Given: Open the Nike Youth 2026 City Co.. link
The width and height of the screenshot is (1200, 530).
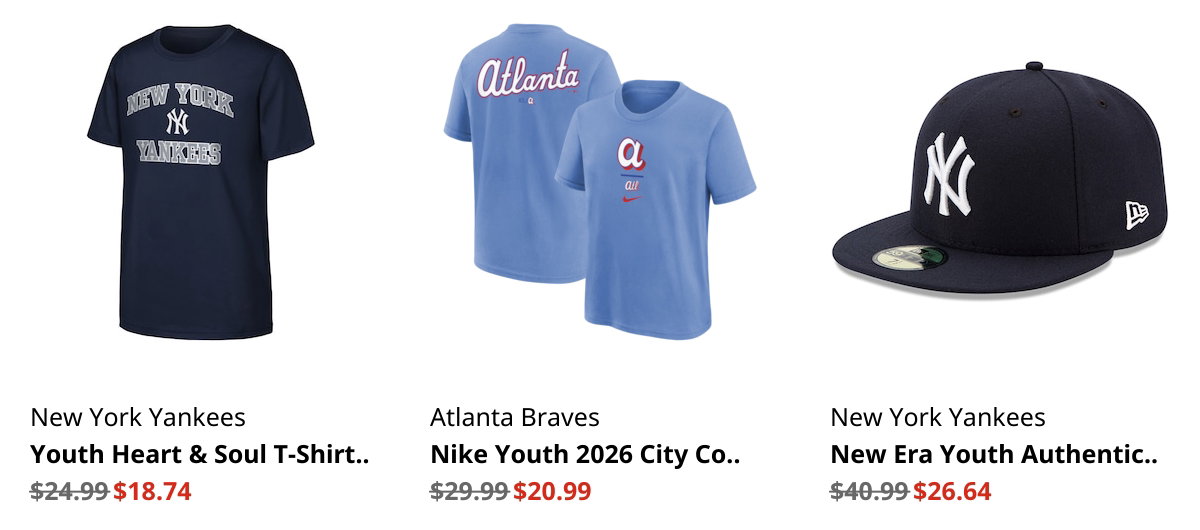Looking at the screenshot, I should pyautogui.click(x=586, y=454).
